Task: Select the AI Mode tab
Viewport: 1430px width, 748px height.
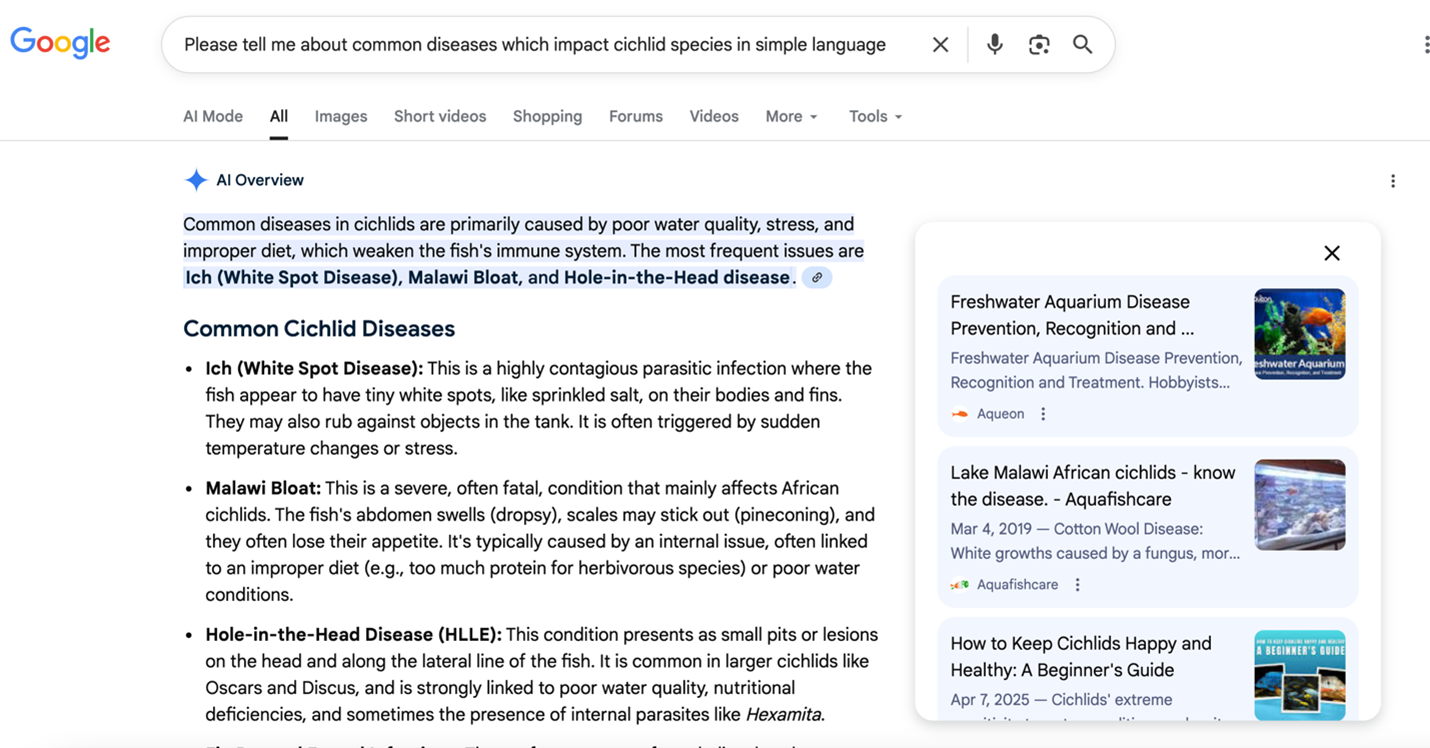Action: tap(212, 116)
